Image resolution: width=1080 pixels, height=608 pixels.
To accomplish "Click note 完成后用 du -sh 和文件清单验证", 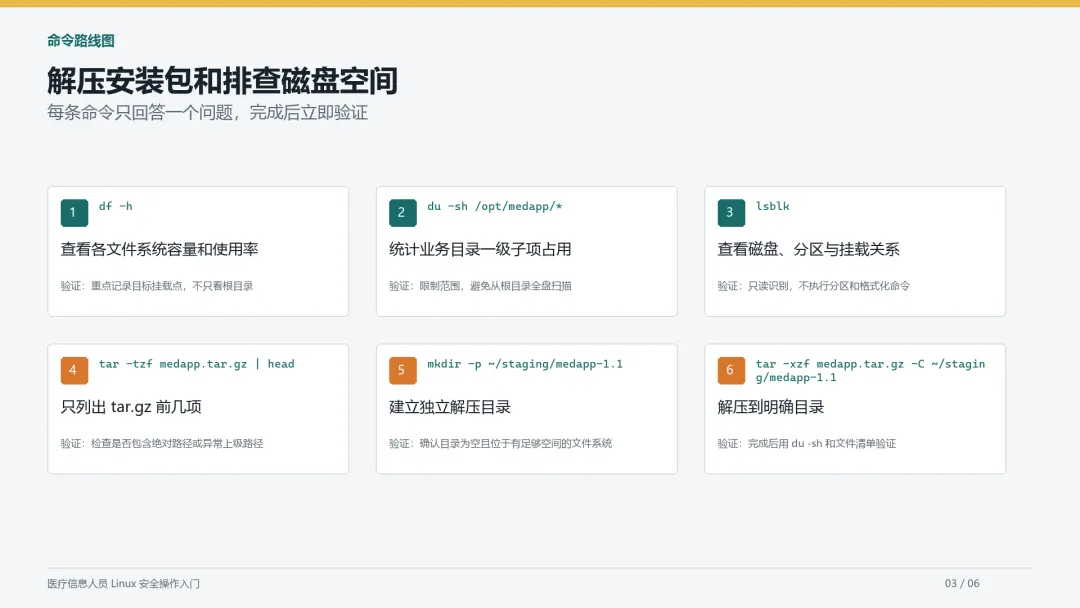I will (807, 443).
